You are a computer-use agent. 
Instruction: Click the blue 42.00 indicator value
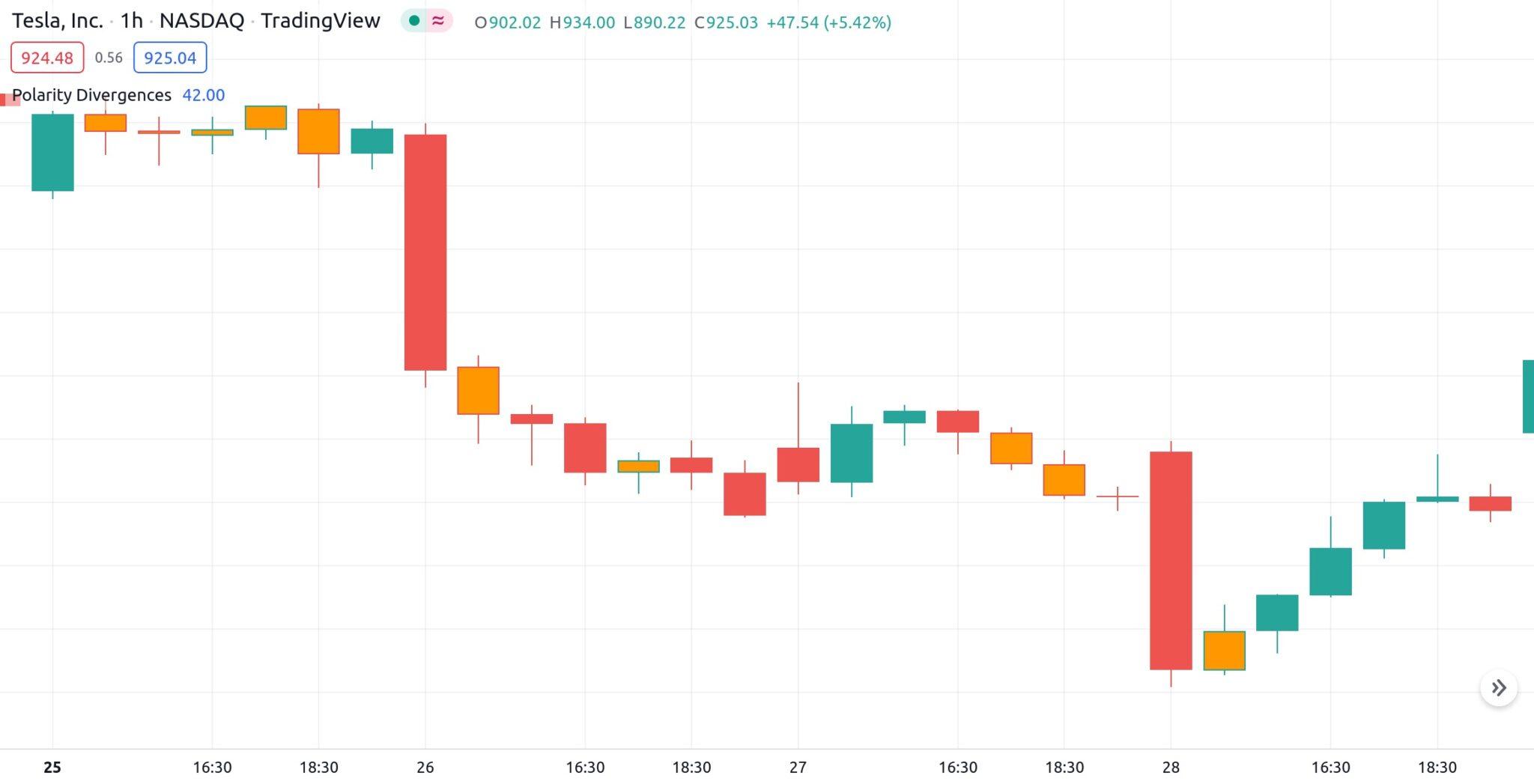[x=204, y=95]
